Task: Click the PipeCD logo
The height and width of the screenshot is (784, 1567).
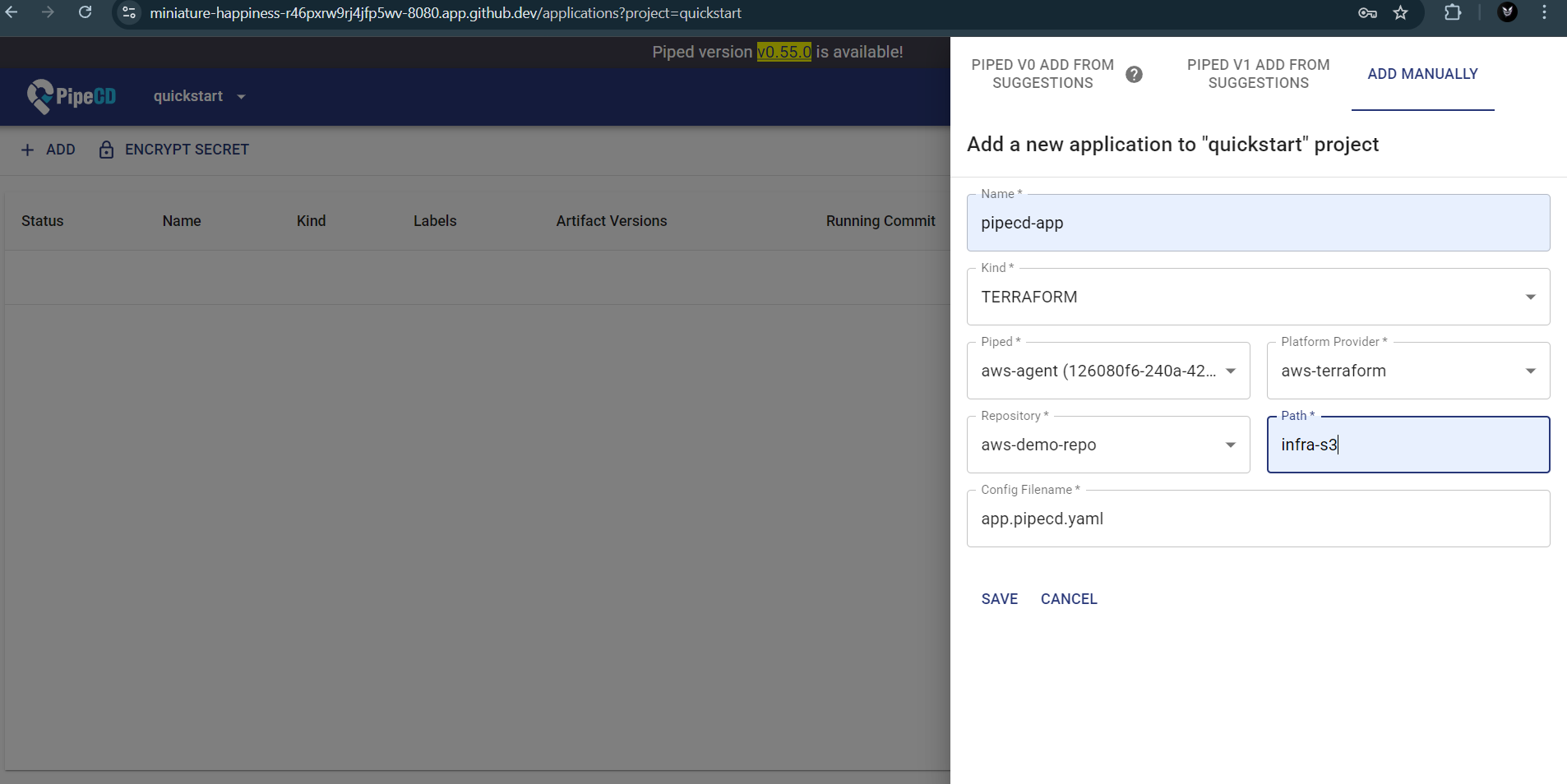Action: [x=71, y=96]
